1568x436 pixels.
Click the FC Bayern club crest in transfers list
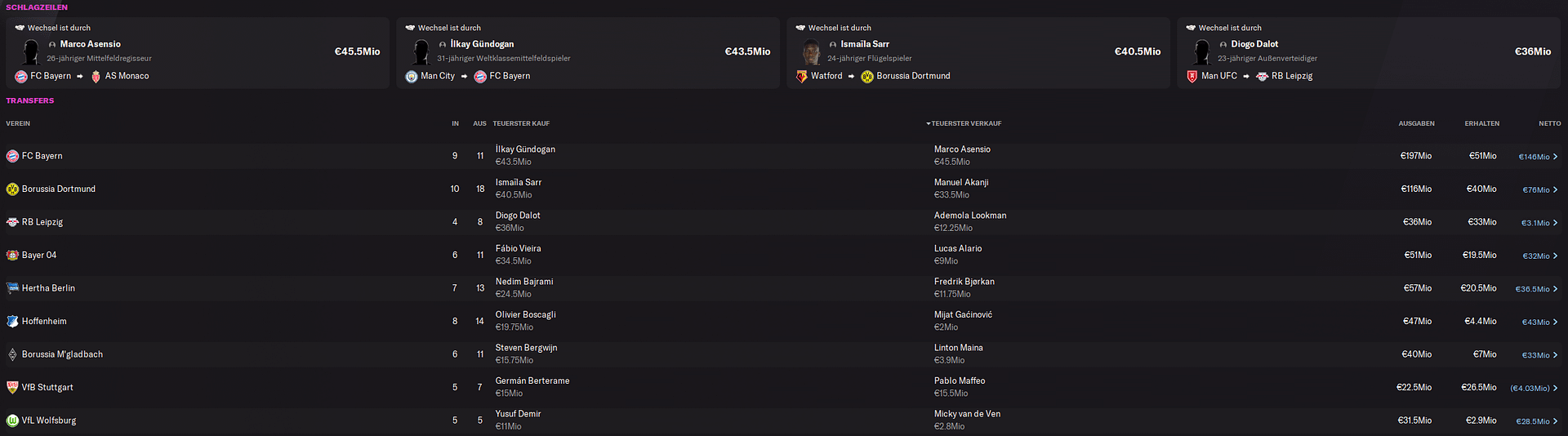pos(12,156)
